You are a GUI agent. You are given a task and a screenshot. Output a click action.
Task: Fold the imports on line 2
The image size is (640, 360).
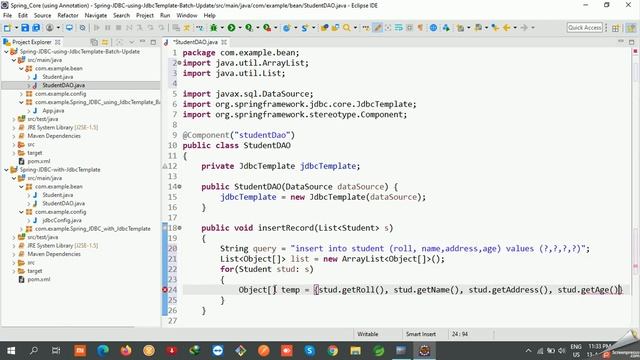(x=179, y=63)
